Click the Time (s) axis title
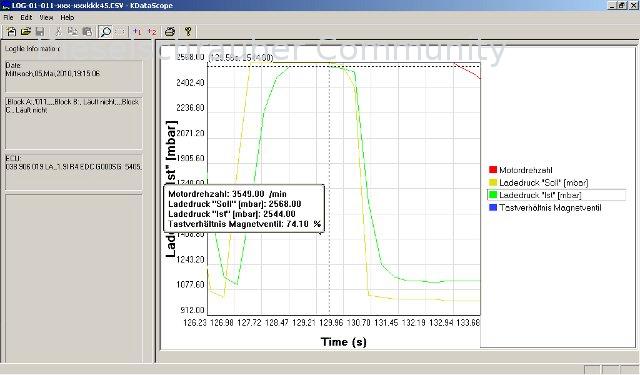This screenshot has width=640, height=375. coord(343,342)
